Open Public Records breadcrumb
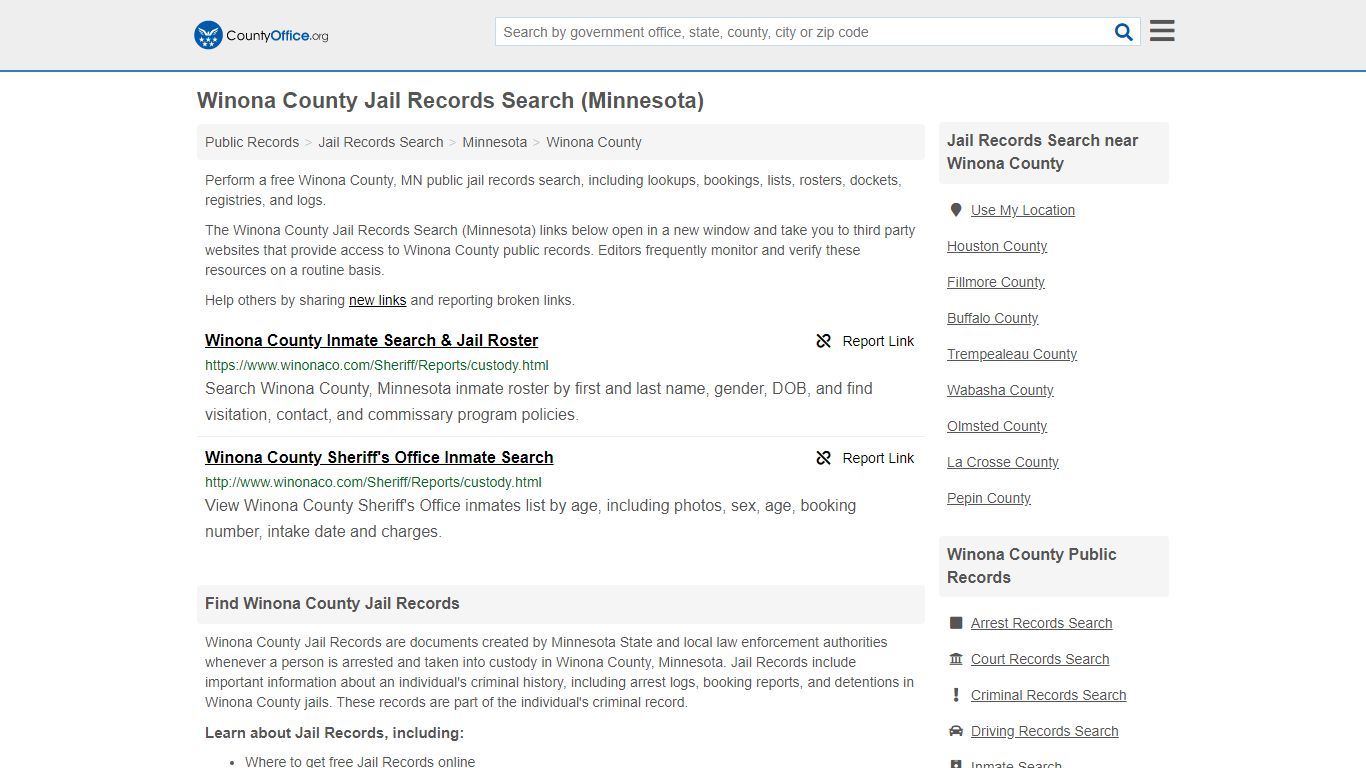1366x768 pixels. click(x=252, y=142)
